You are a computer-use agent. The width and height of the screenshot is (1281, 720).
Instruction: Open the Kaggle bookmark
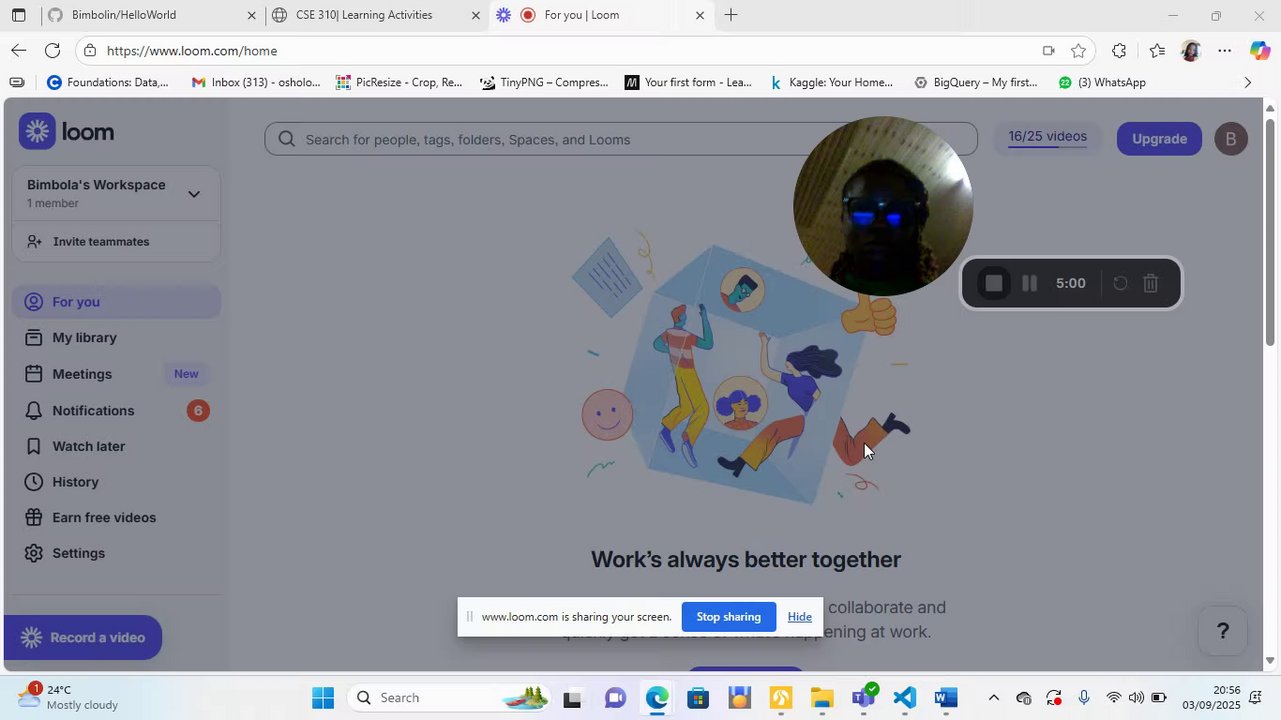(831, 83)
